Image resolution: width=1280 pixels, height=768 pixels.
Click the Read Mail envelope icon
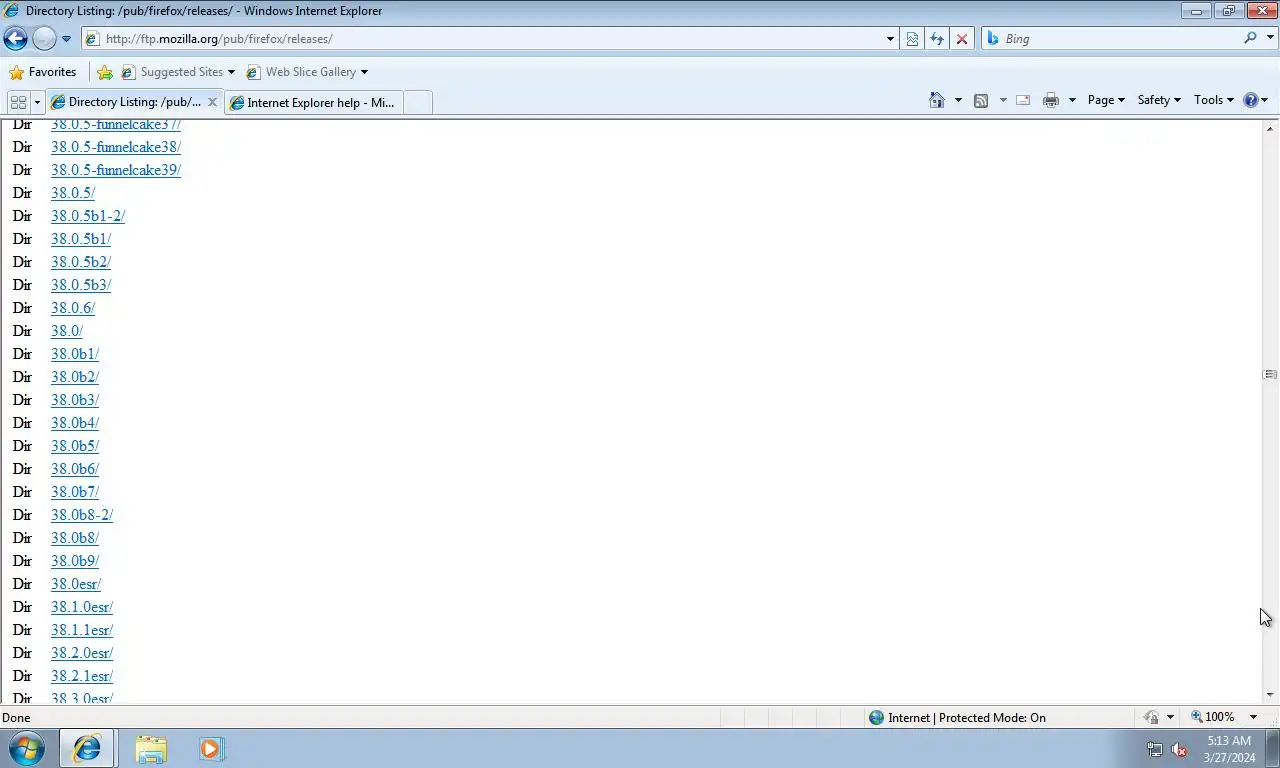tap(1023, 100)
